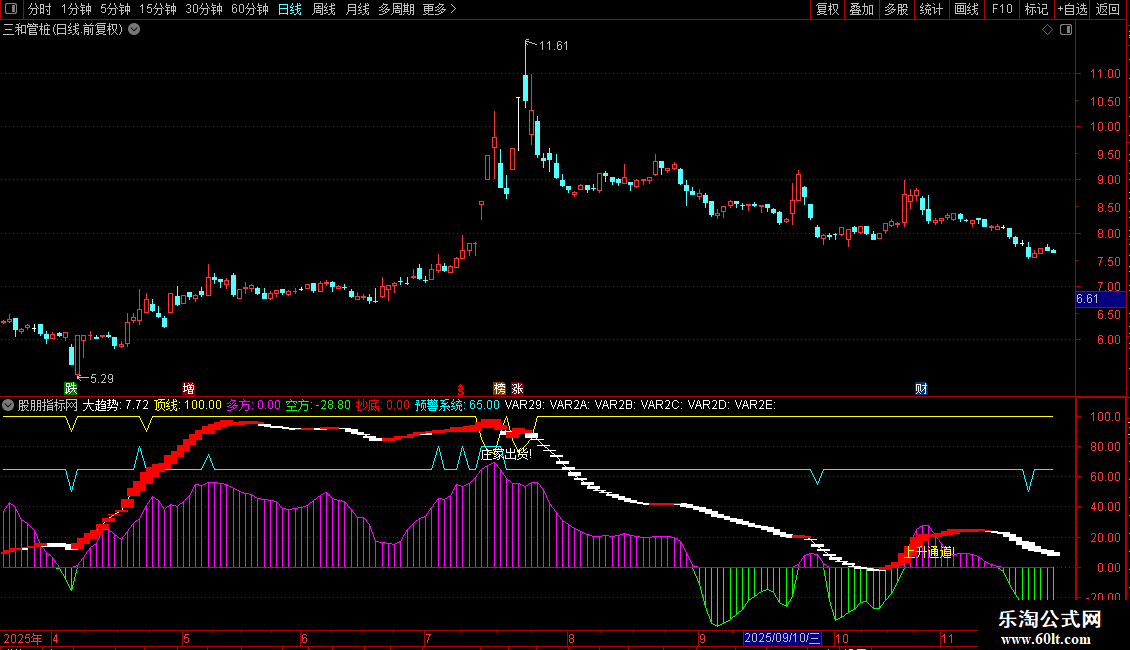Click the 6.61 price label on the axis

tap(1087, 299)
